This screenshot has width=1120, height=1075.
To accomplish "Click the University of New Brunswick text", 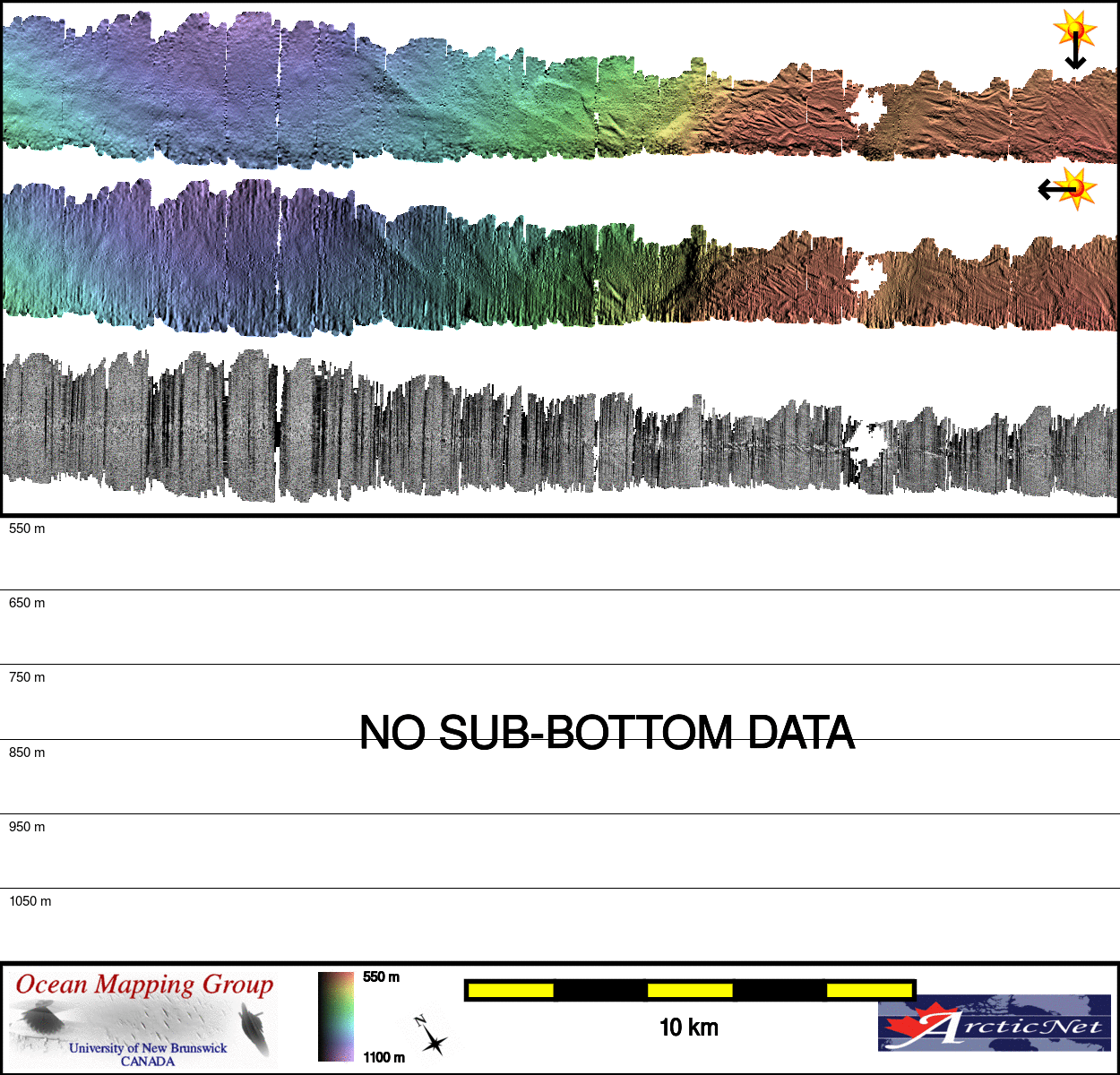I will tap(148, 1048).
